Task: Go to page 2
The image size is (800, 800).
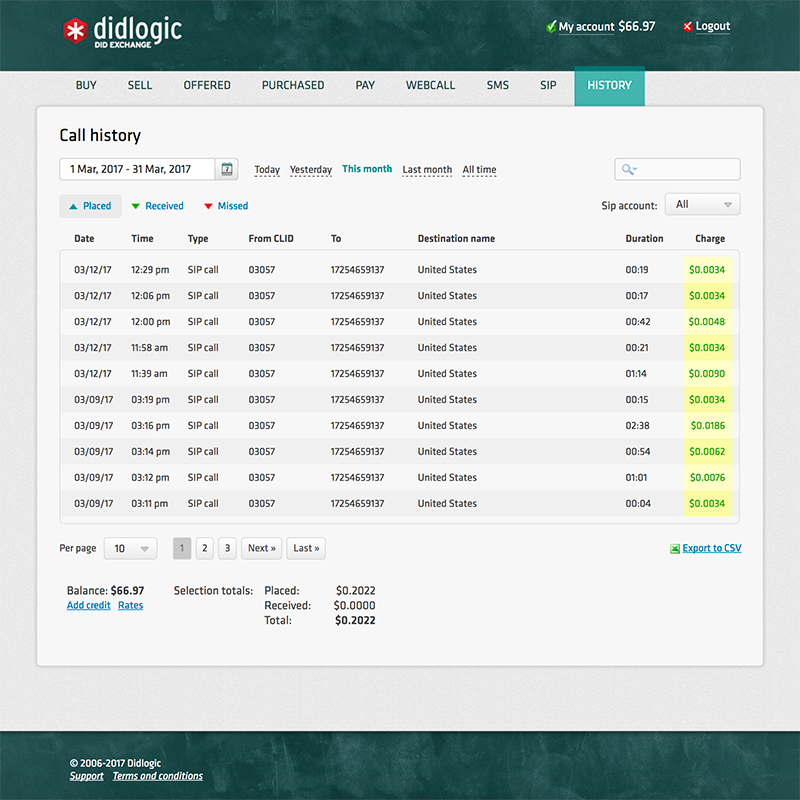Action: tap(205, 548)
